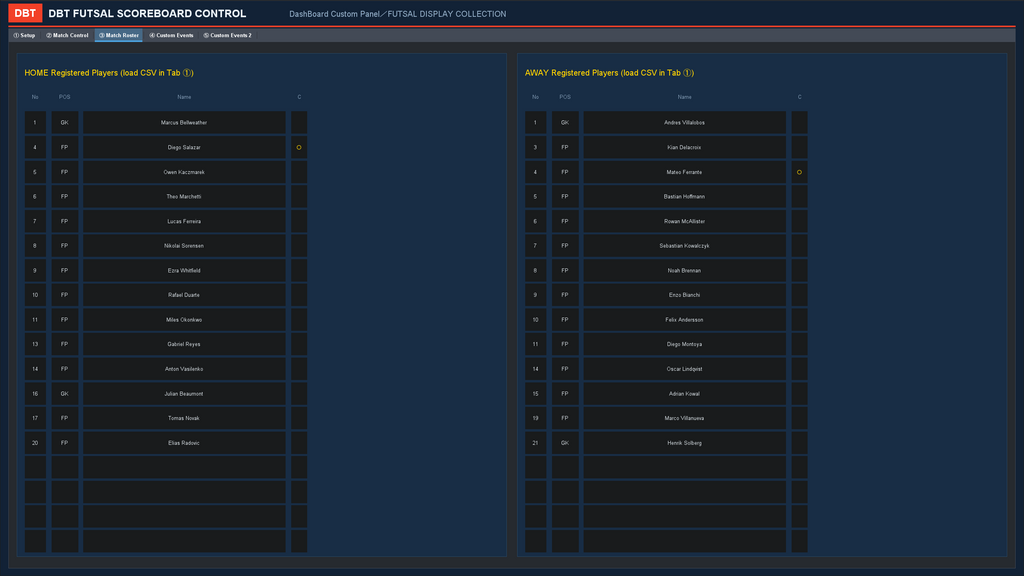The width and height of the screenshot is (1024, 576).
Task: Set Marcus Bellweather as captain
Action: pos(299,123)
